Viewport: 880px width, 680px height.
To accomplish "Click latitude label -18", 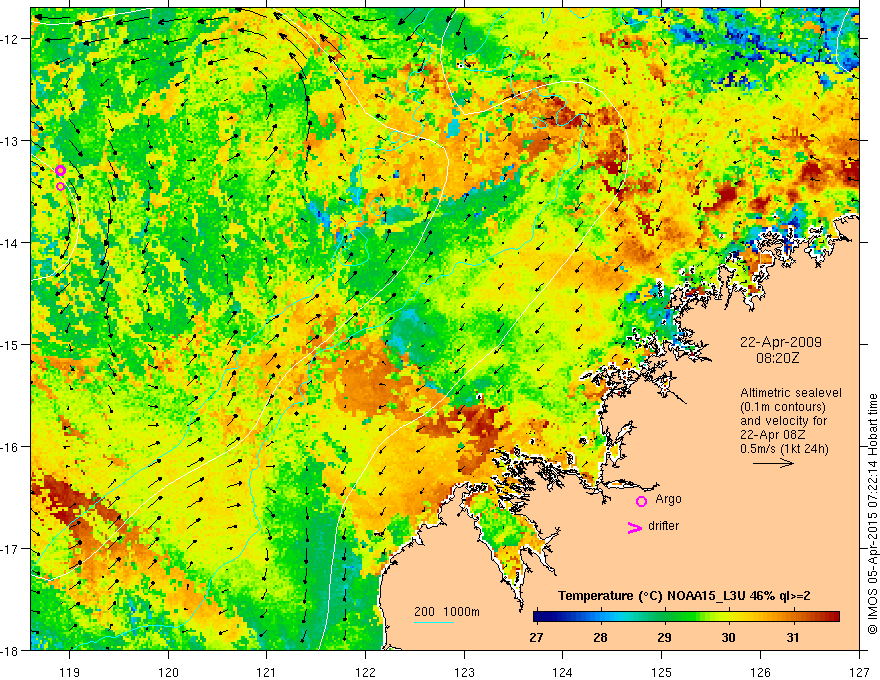I will (x=11, y=650).
